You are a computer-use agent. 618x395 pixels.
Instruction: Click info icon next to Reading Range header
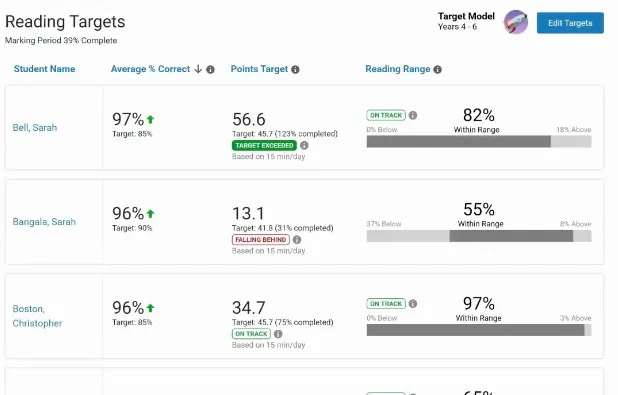437,69
